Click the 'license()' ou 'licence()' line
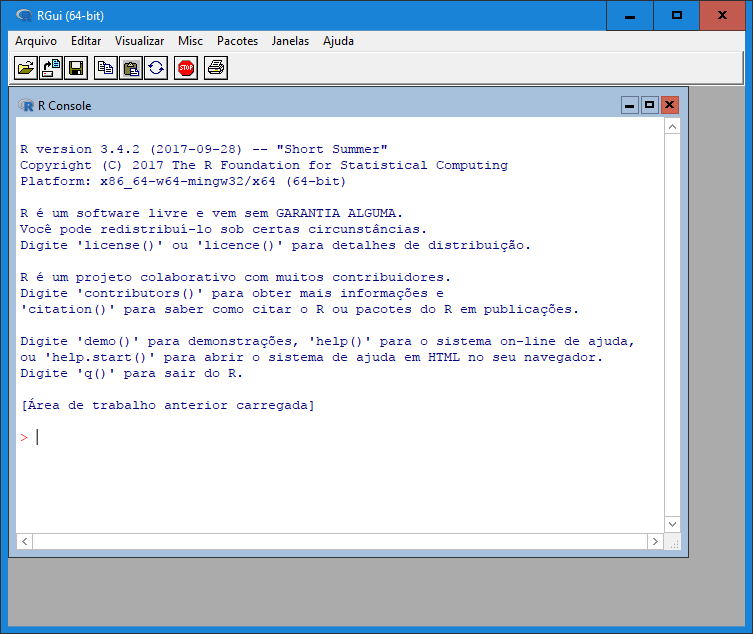This screenshot has width=753, height=634. click(275, 245)
